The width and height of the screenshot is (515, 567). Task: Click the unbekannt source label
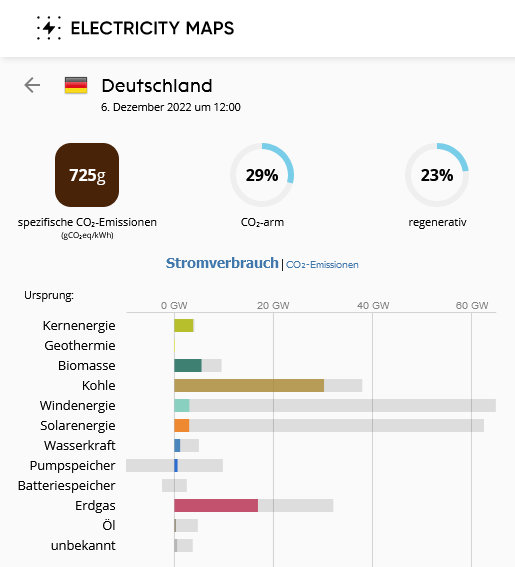83,546
